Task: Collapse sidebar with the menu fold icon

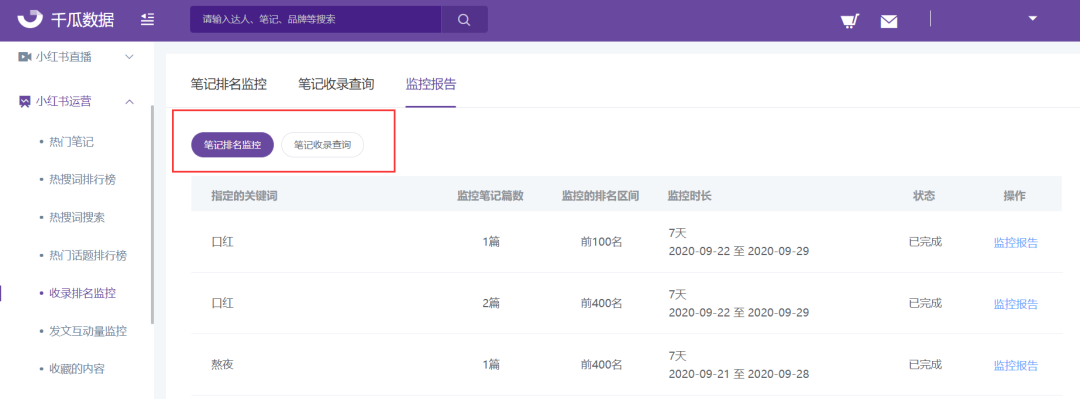Action: click(147, 19)
